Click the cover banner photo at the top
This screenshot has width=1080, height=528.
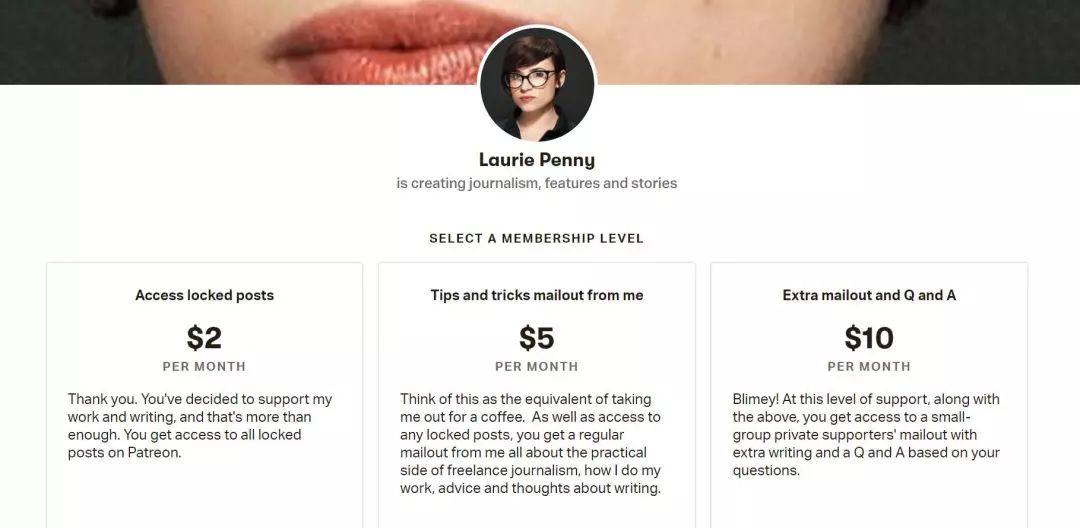[250, 40]
